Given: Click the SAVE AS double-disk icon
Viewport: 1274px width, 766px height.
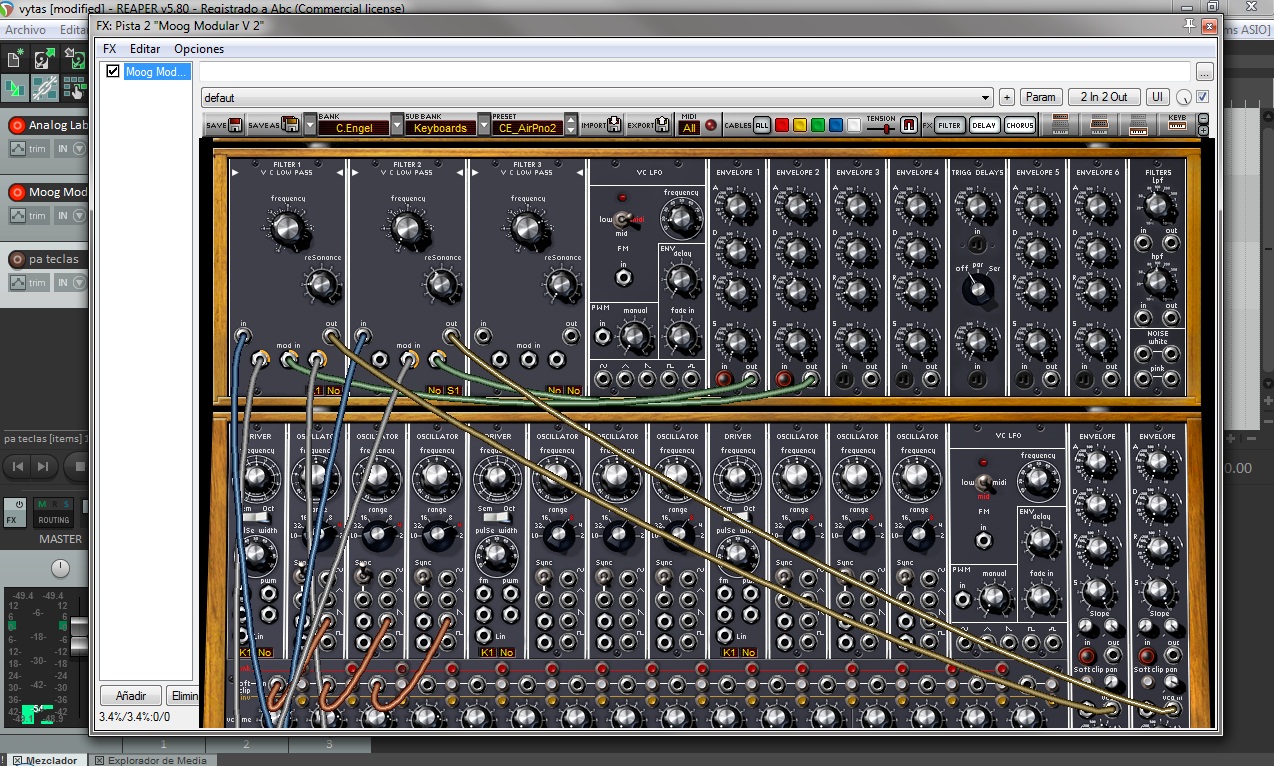Looking at the screenshot, I should click(291, 125).
